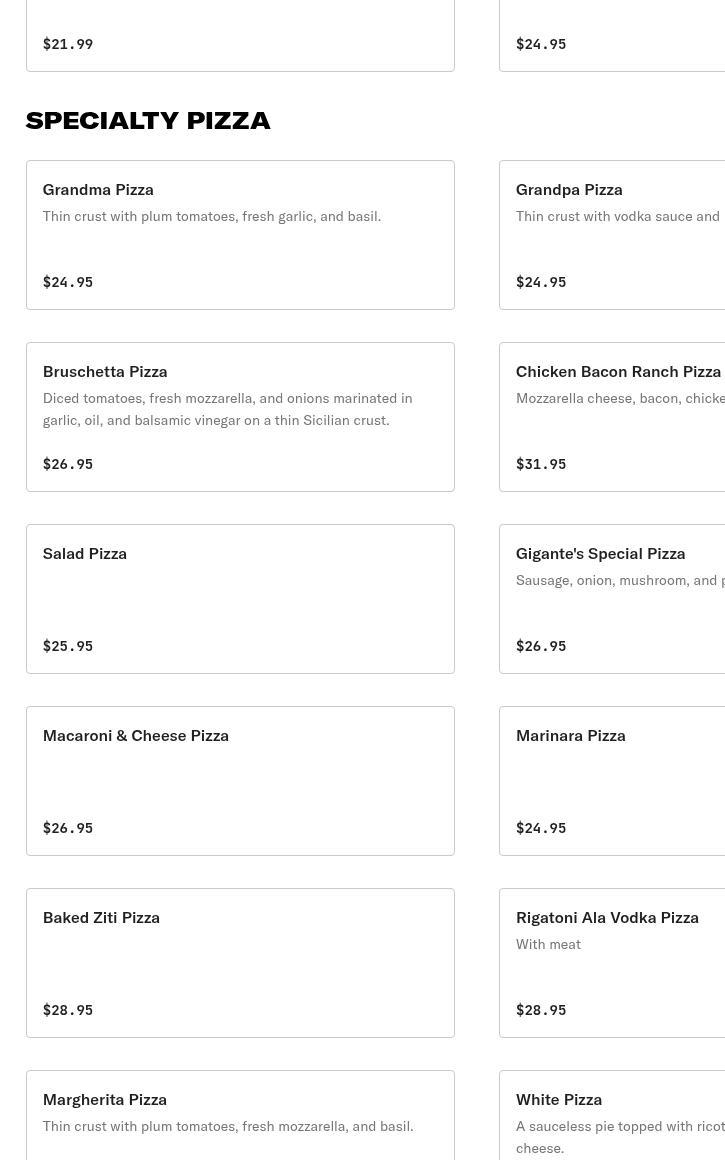Choose the Chicken Bacon Ranch Pizza card
The height and width of the screenshot is (1160, 725).
pyautogui.click(x=613, y=417)
